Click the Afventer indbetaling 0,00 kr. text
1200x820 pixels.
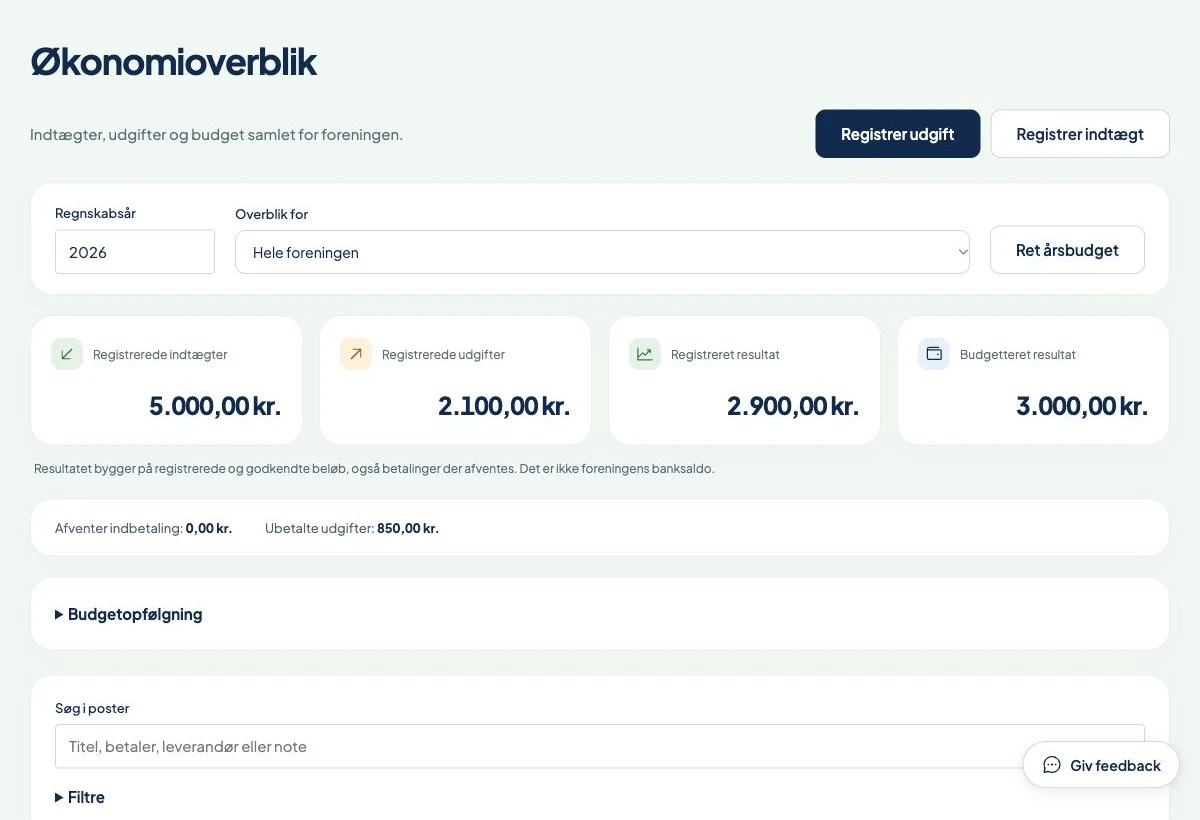pyautogui.click(x=143, y=528)
